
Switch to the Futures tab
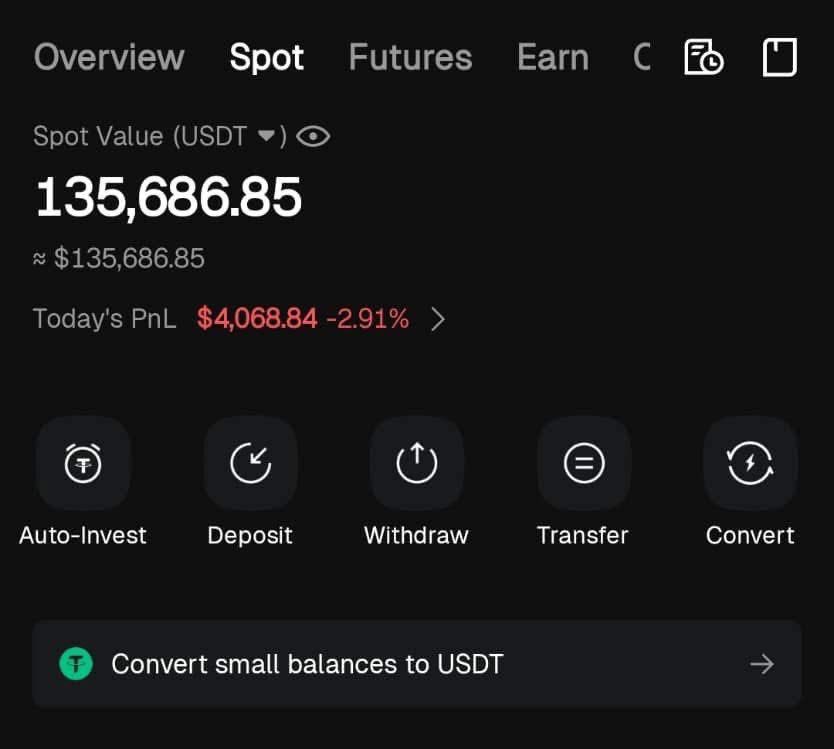point(410,58)
